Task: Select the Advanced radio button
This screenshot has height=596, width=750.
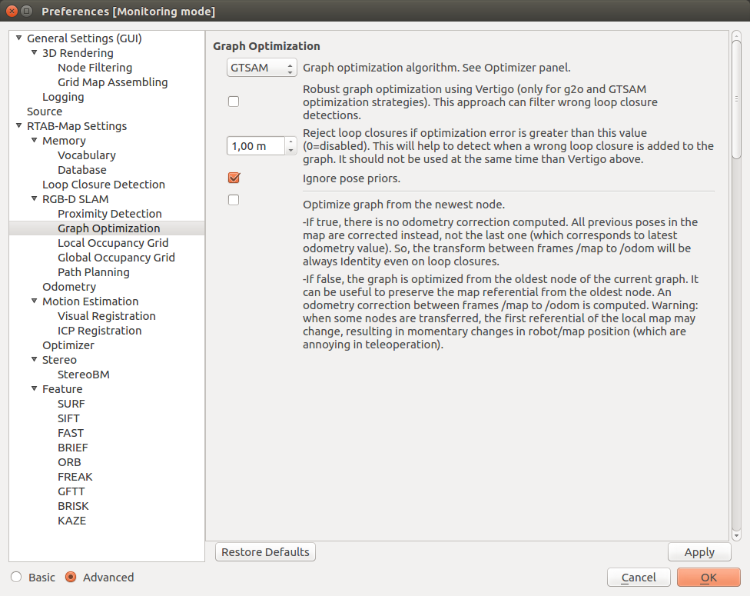Action: click(x=70, y=577)
